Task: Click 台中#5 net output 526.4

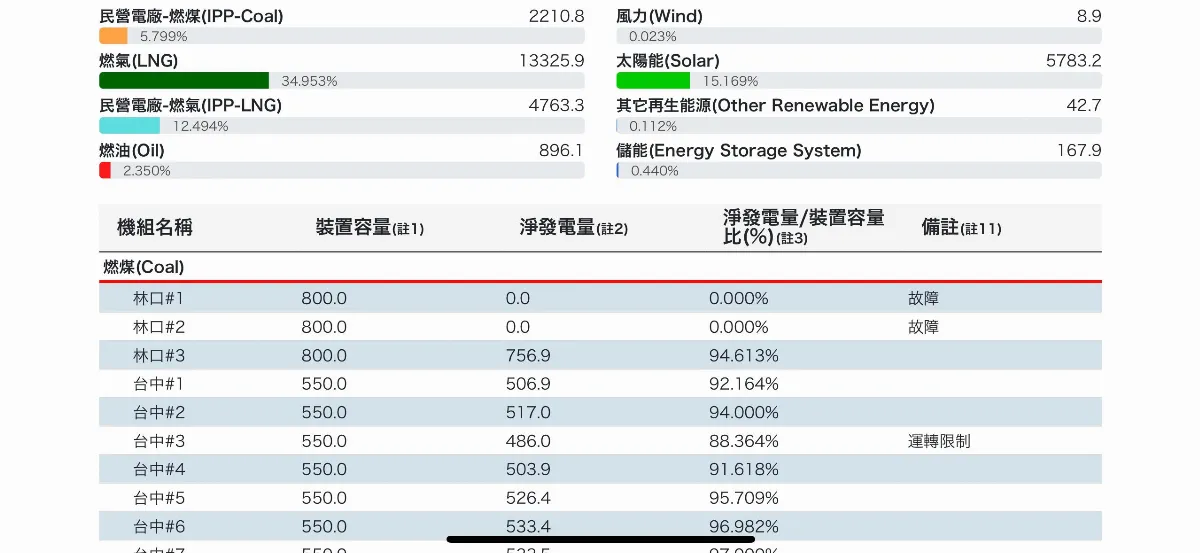Action: [528, 498]
